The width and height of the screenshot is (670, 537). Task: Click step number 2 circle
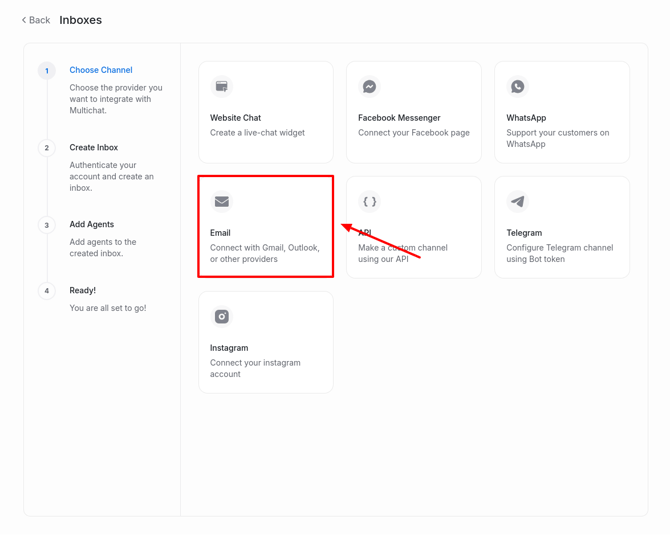(47, 148)
